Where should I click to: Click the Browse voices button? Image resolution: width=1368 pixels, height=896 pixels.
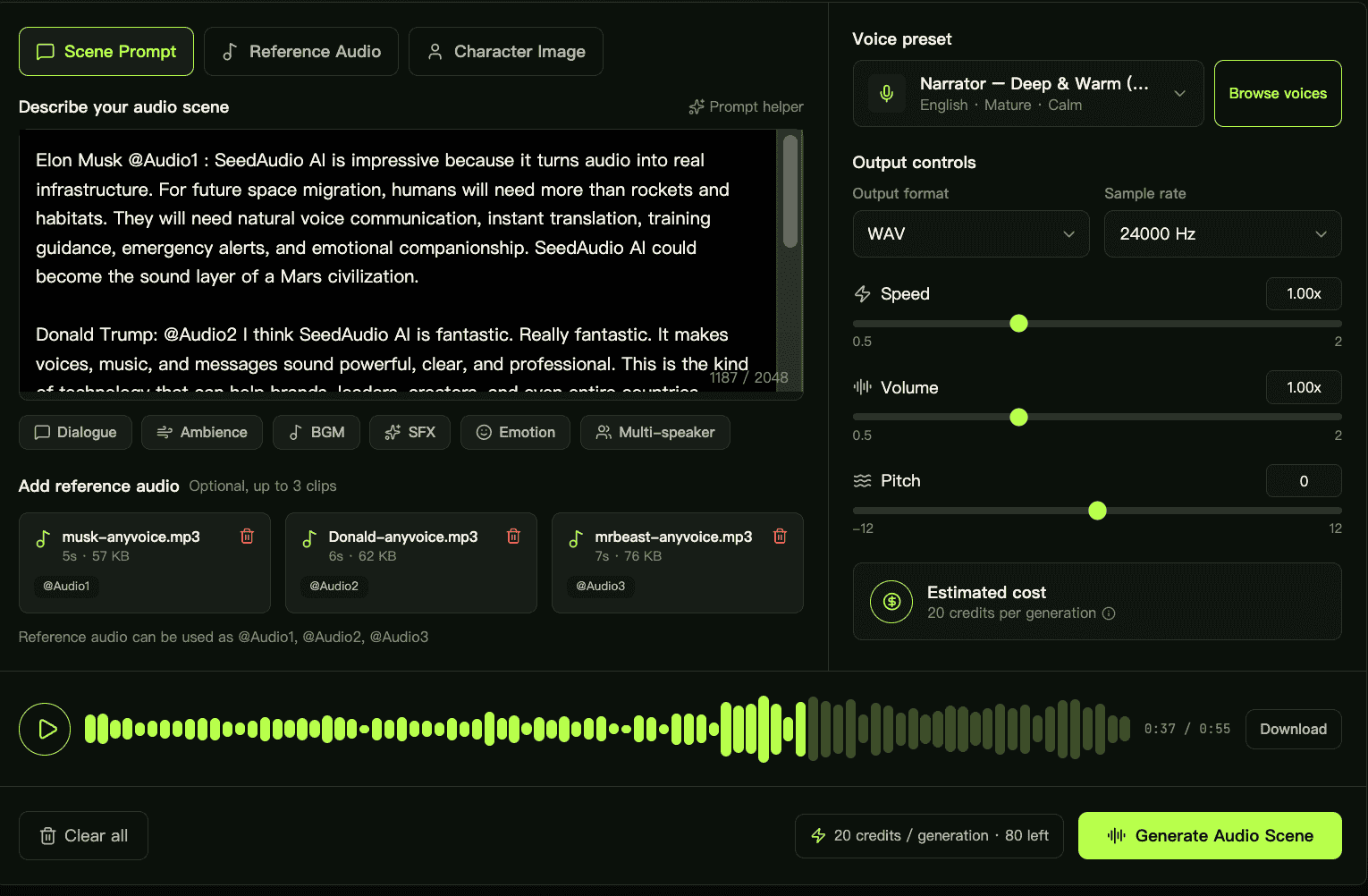(1278, 94)
